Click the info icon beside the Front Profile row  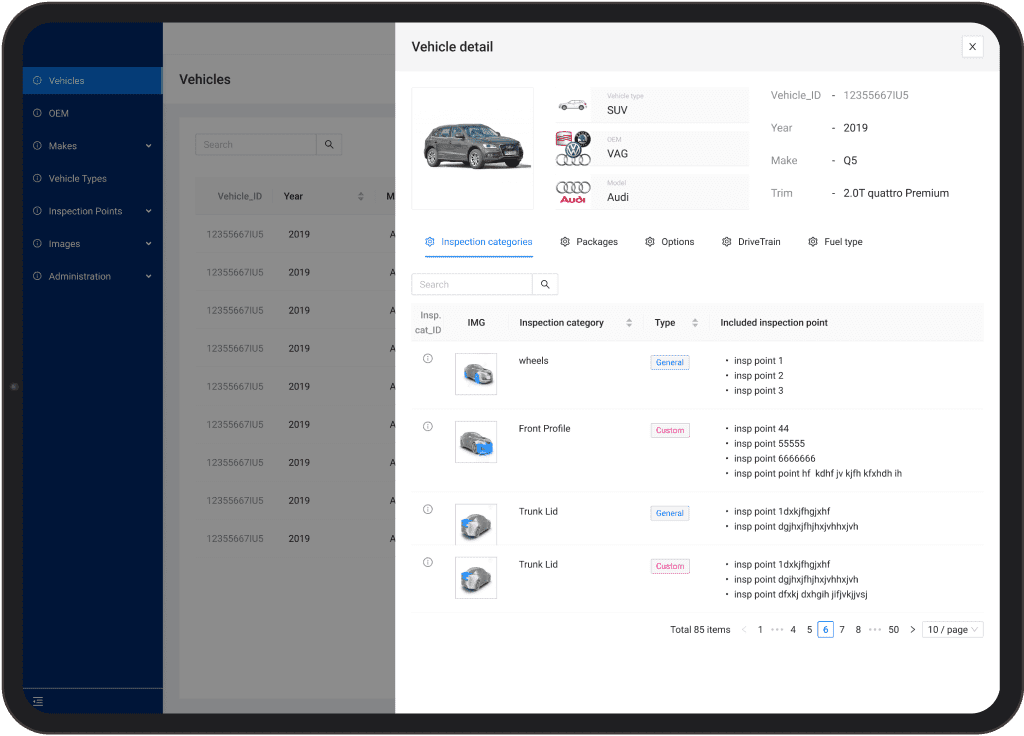[428, 426]
